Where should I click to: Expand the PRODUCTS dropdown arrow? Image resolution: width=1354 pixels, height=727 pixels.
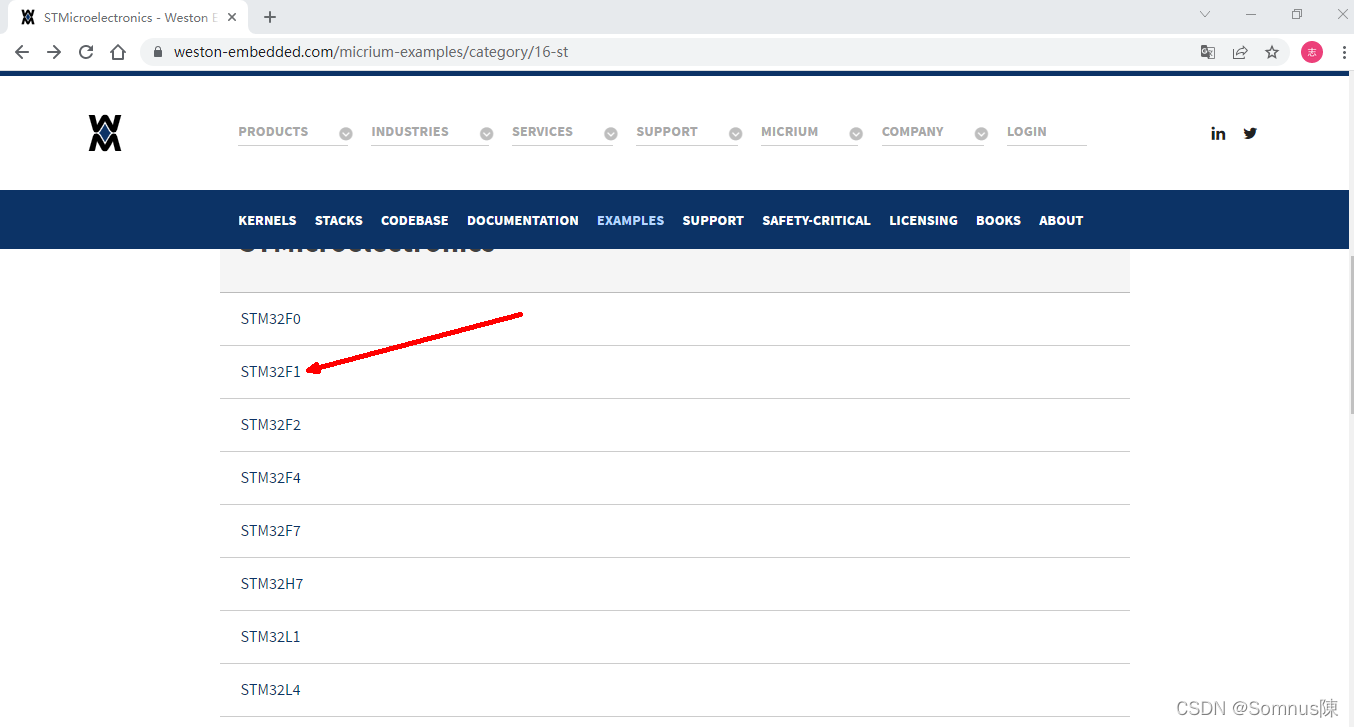click(x=345, y=133)
